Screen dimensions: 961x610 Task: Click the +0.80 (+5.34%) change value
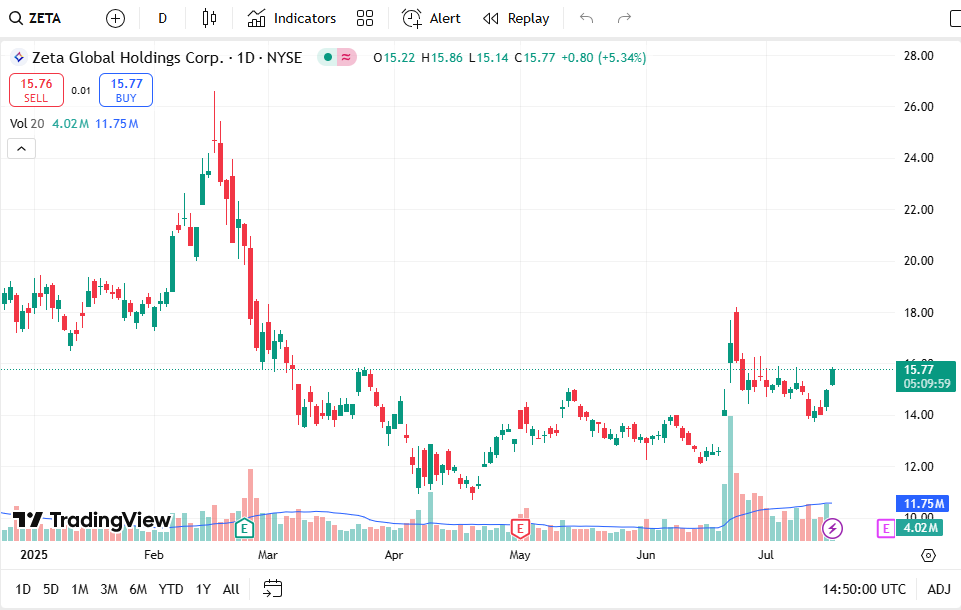pyautogui.click(x=604, y=58)
